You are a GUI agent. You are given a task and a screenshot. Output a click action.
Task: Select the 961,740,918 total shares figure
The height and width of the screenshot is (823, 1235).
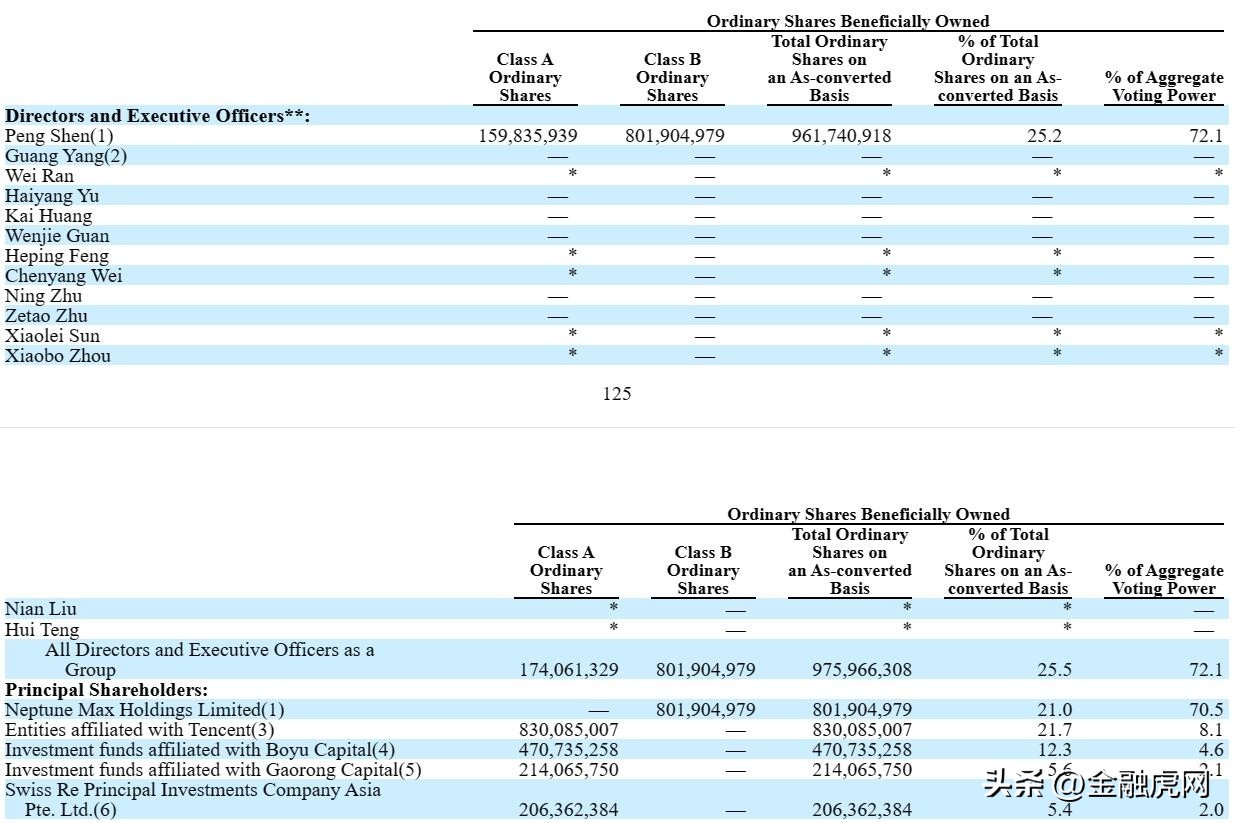[x=841, y=136]
